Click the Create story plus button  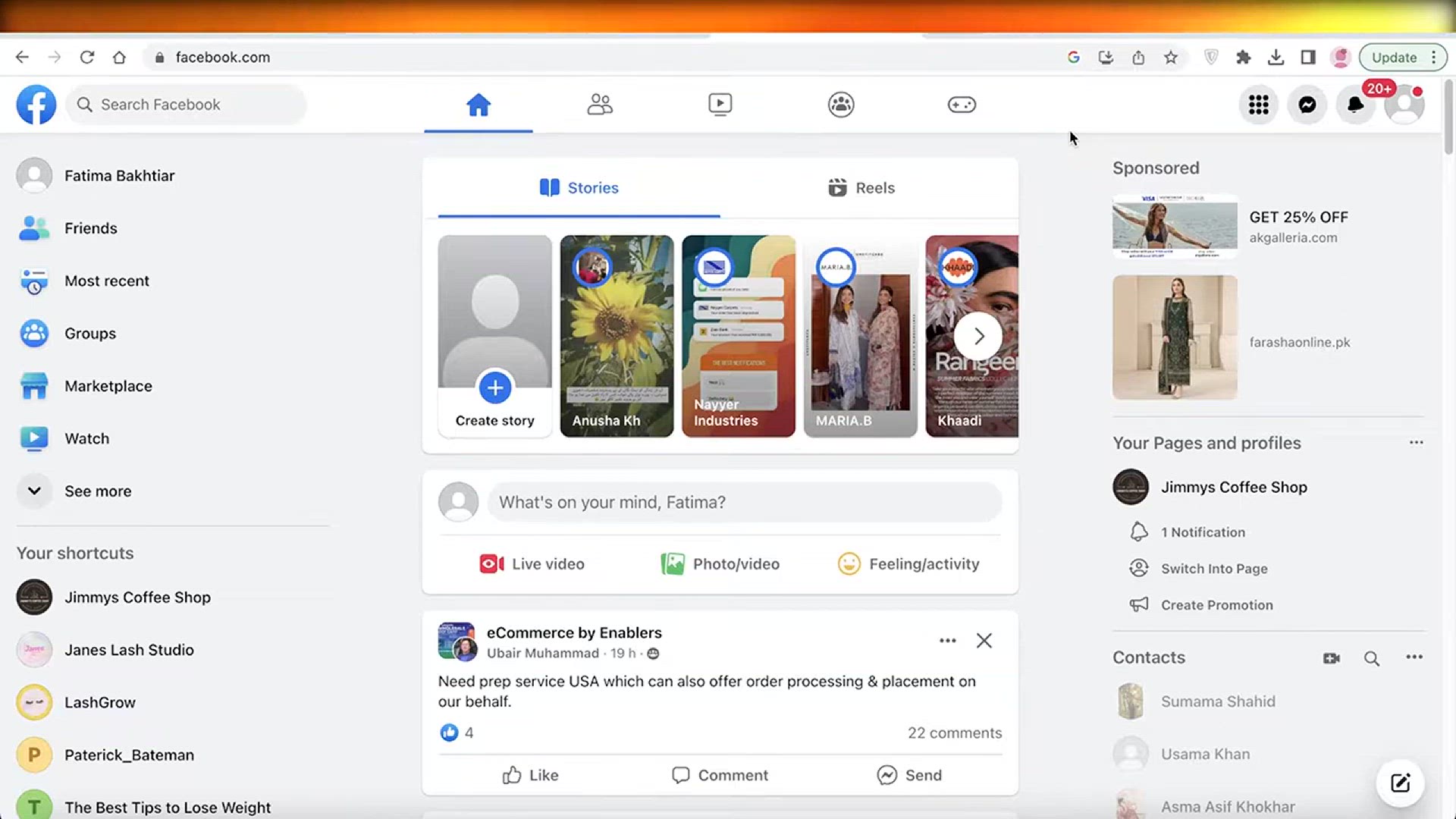[495, 388]
